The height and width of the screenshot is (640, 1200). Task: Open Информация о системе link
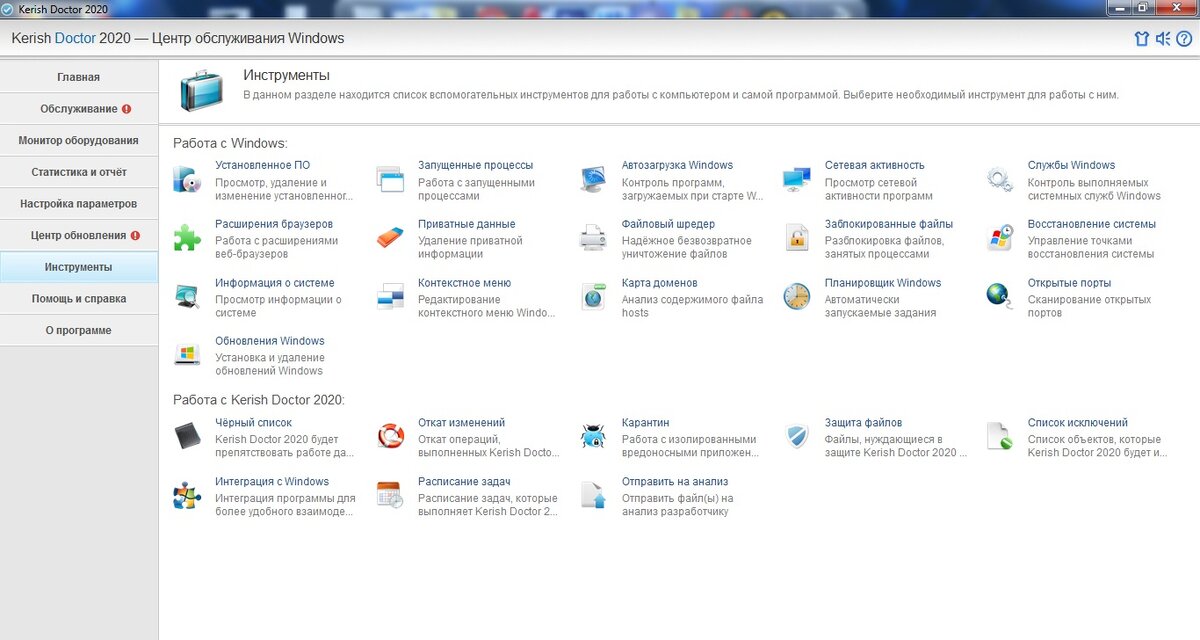[x=275, y=283]
